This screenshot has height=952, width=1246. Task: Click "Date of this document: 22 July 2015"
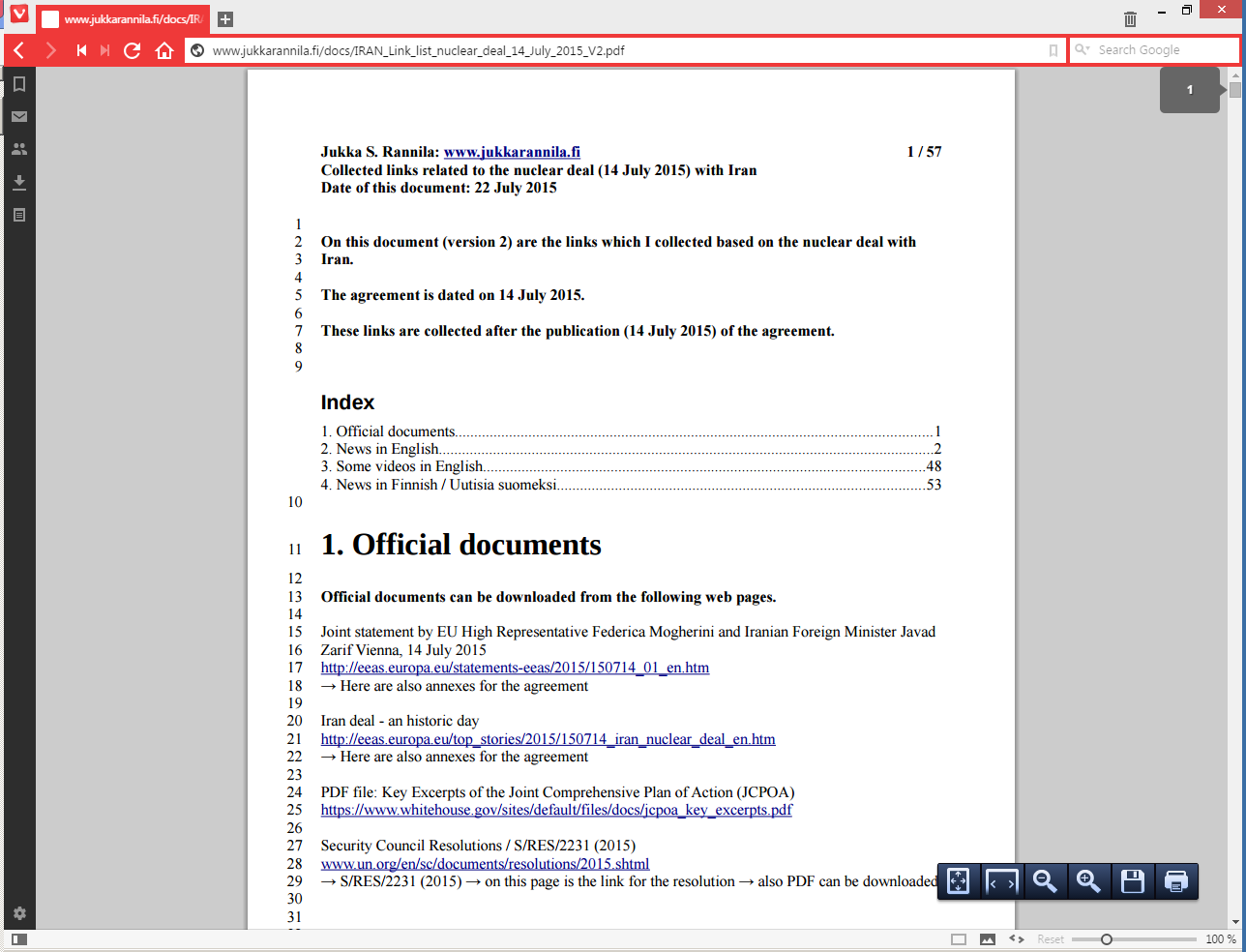point(439,188)
